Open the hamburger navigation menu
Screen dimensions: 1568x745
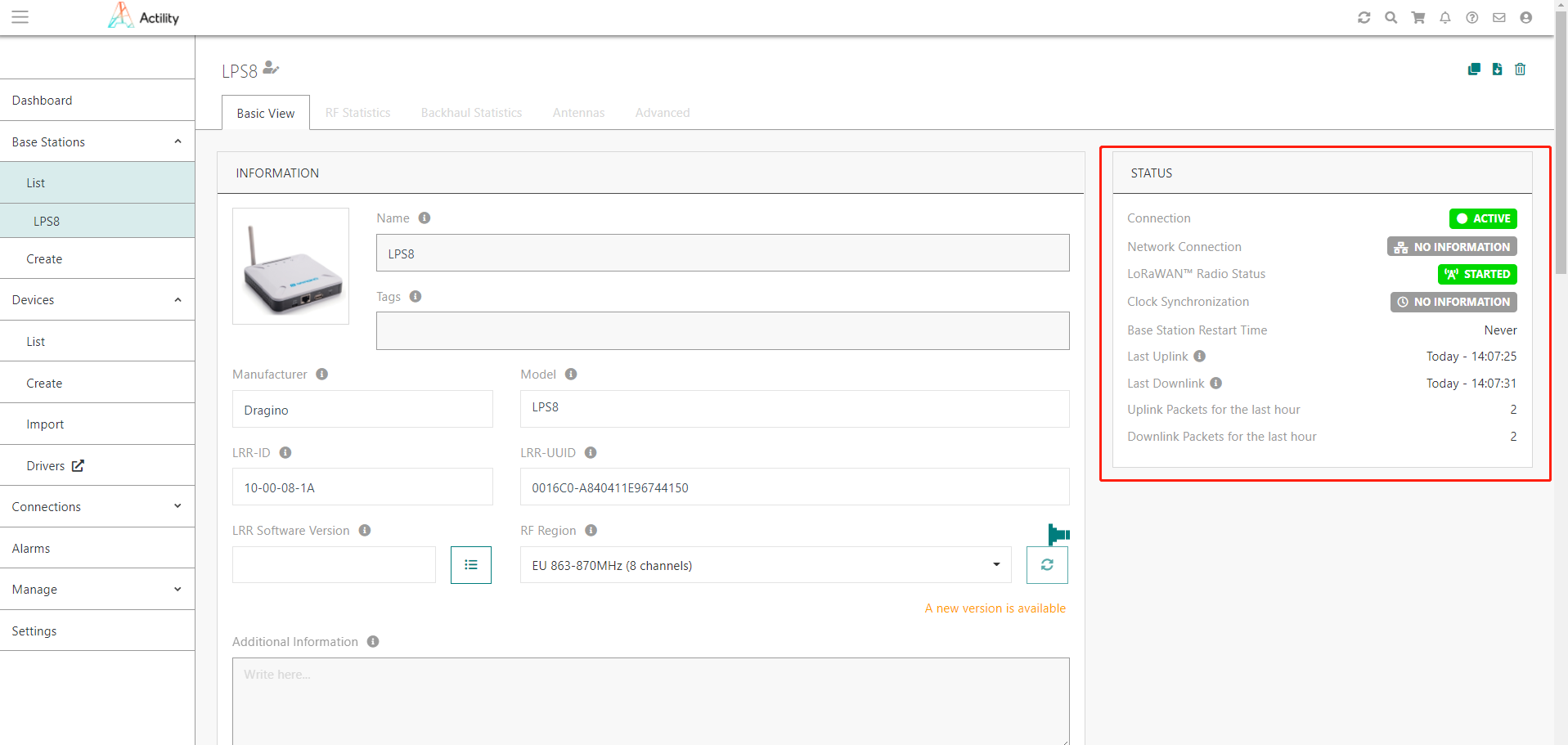click(x=20, y=17)
